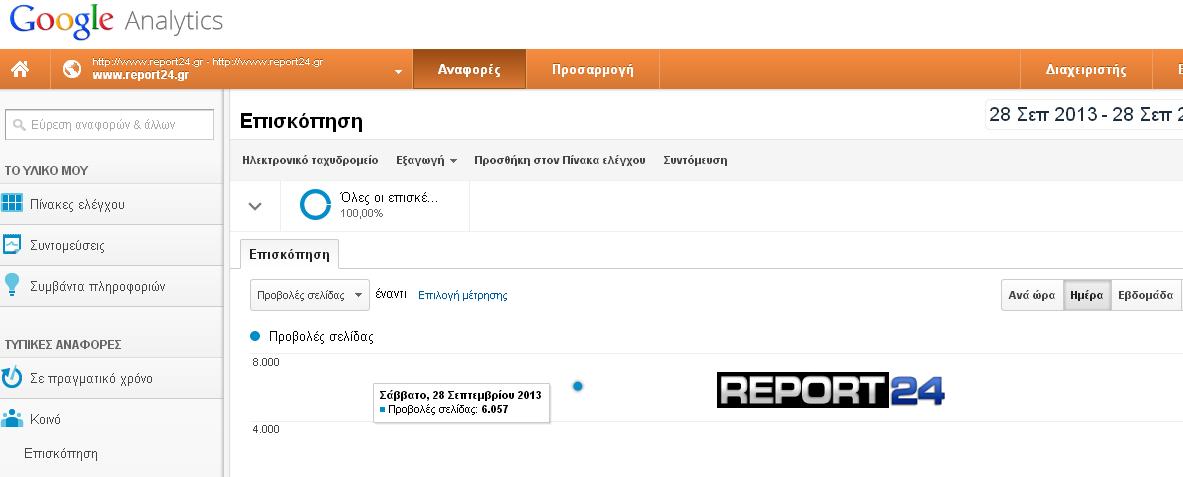Open the account selector dropdown arrow
The height and width of the screenshot is (477, 1183).
point(398,72)
